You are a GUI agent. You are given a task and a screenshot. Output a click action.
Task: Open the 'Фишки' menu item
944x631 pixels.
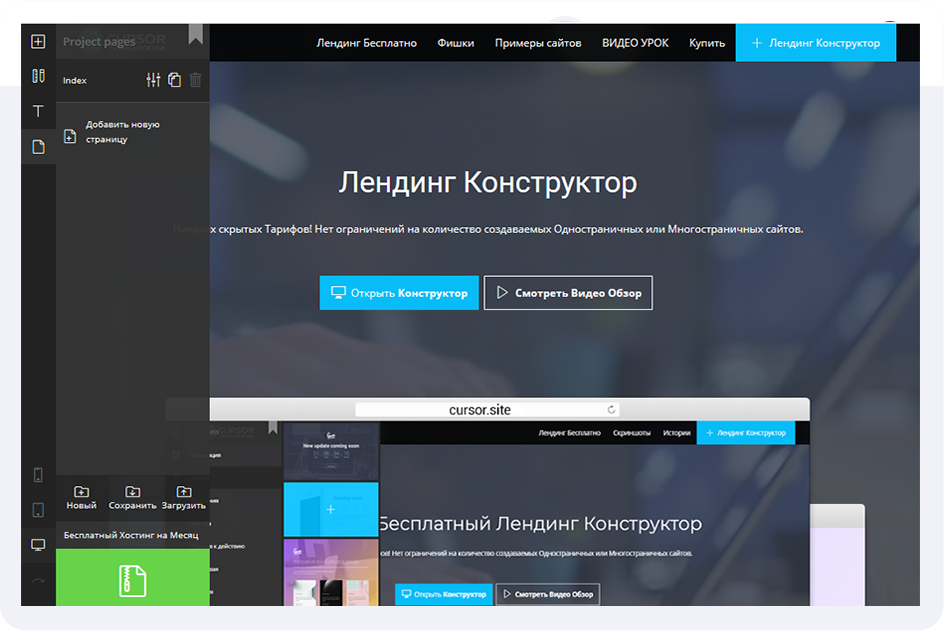coord(456,43)
